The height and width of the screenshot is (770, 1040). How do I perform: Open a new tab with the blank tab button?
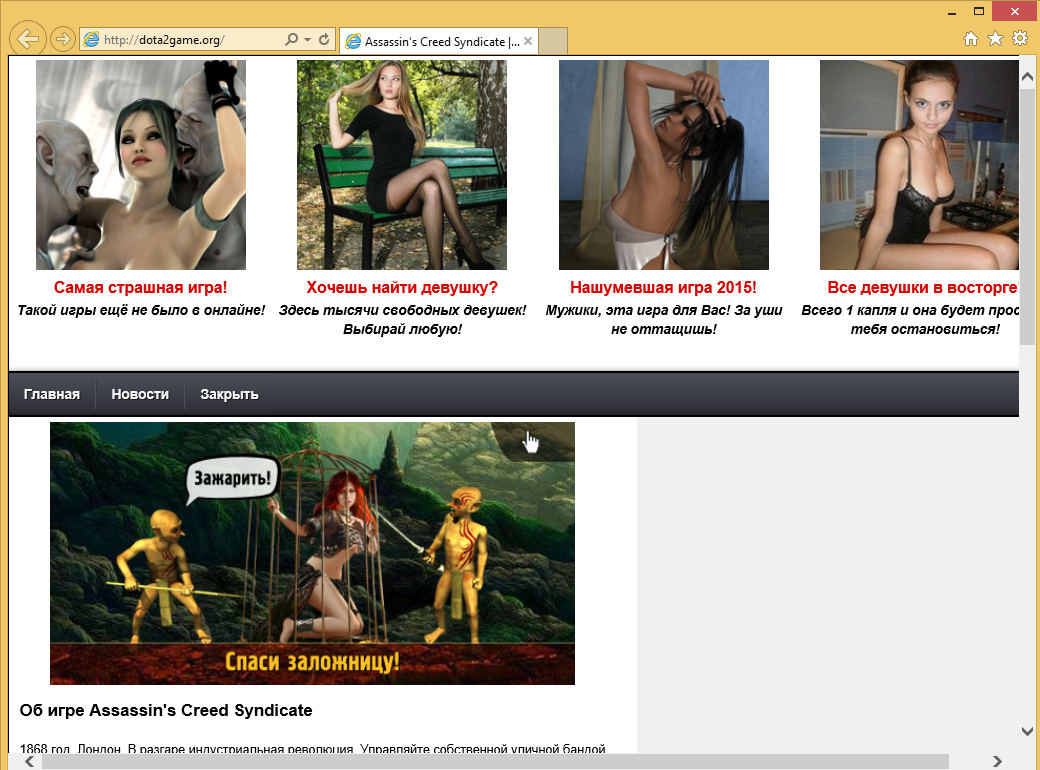pyautogui.click(x=553, y=41)
